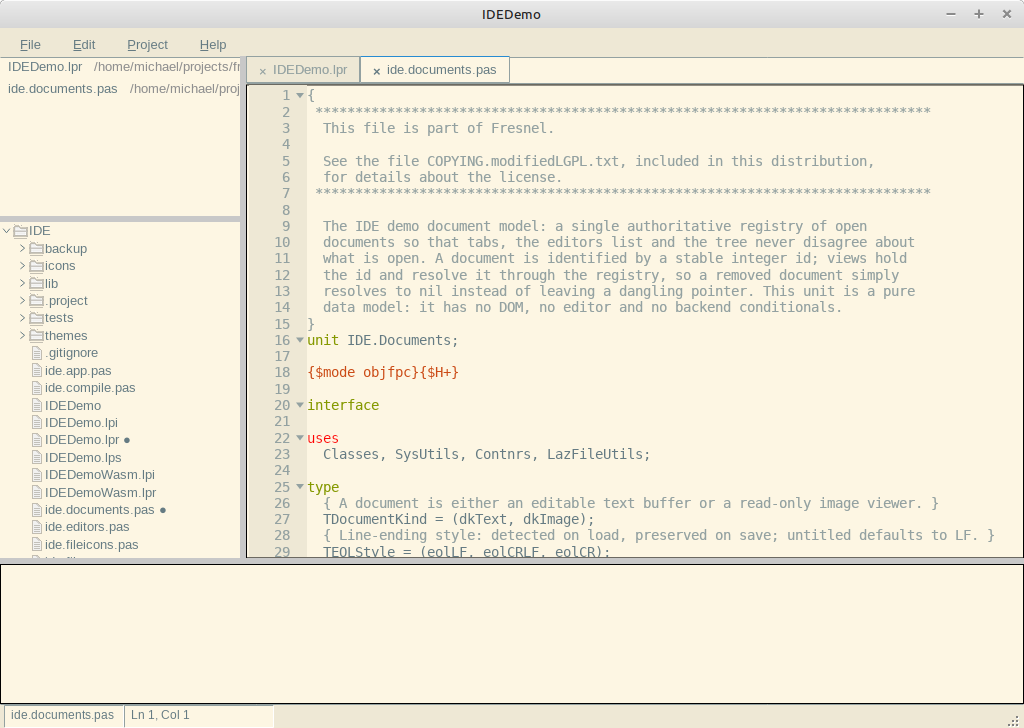This screenshot has width=1024, height=728.
Task: Open the Edit menu
Action: [84, 44]
